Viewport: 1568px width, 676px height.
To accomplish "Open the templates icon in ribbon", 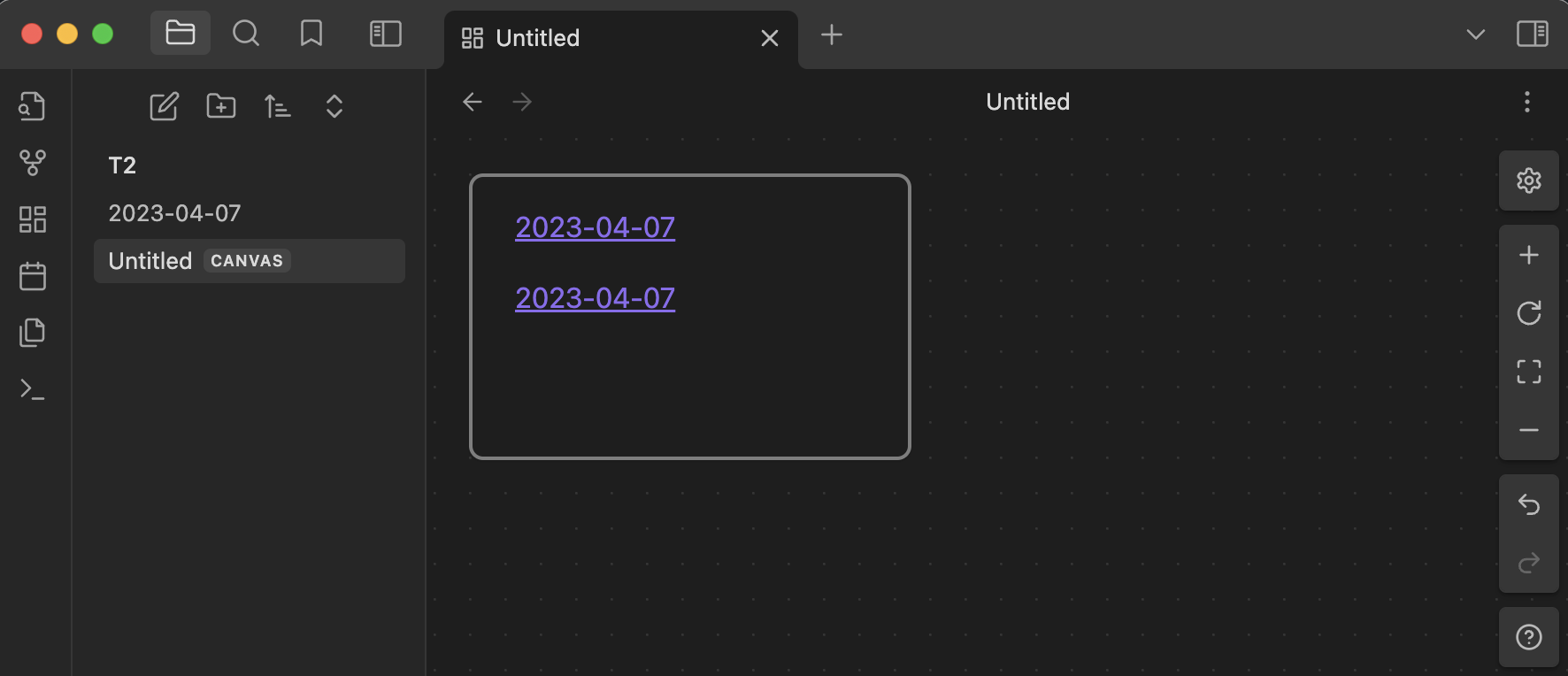I will 33,333.
